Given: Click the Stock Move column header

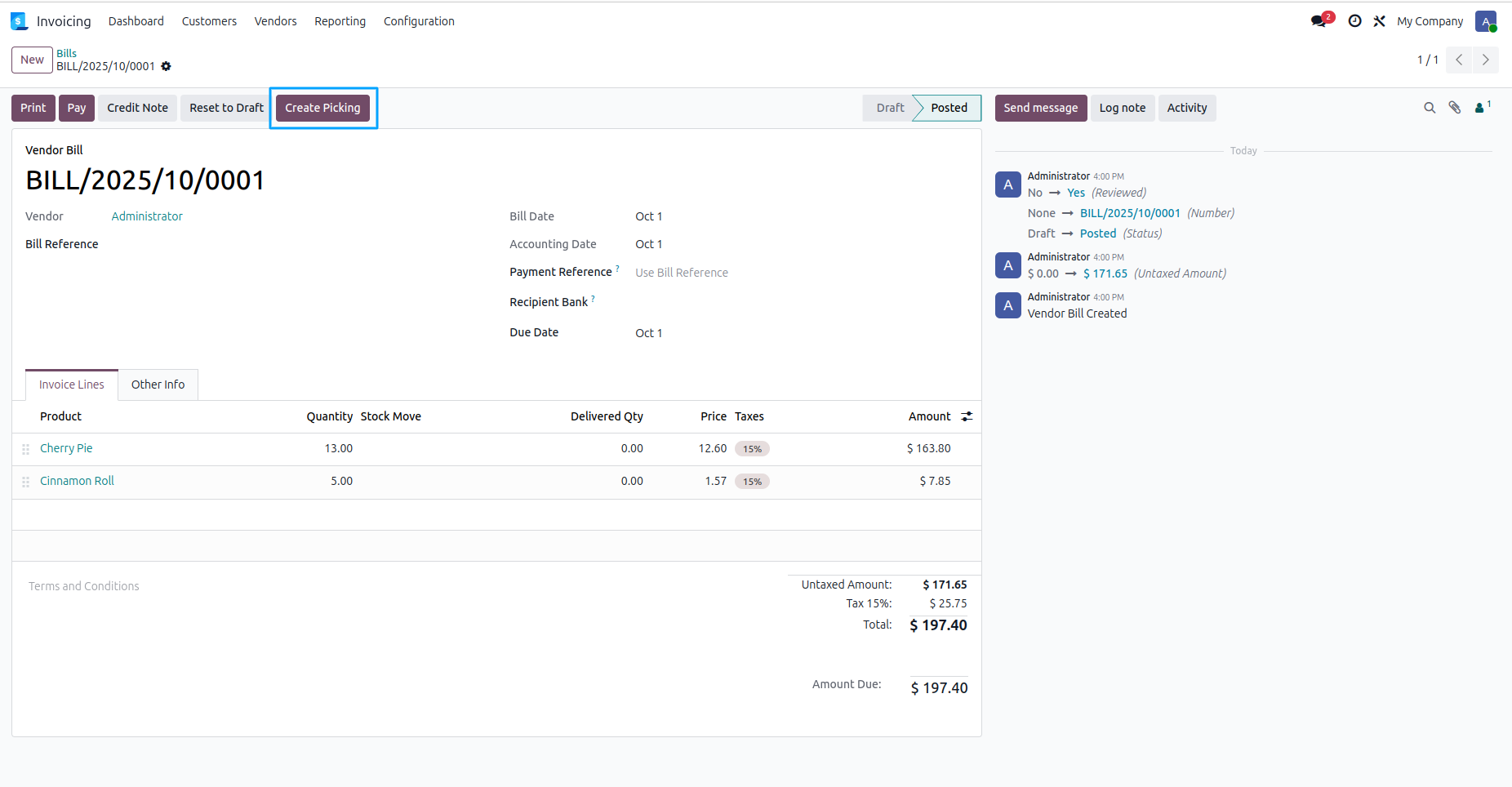Looking at the screenshot, I should click(x=391, y=416).
